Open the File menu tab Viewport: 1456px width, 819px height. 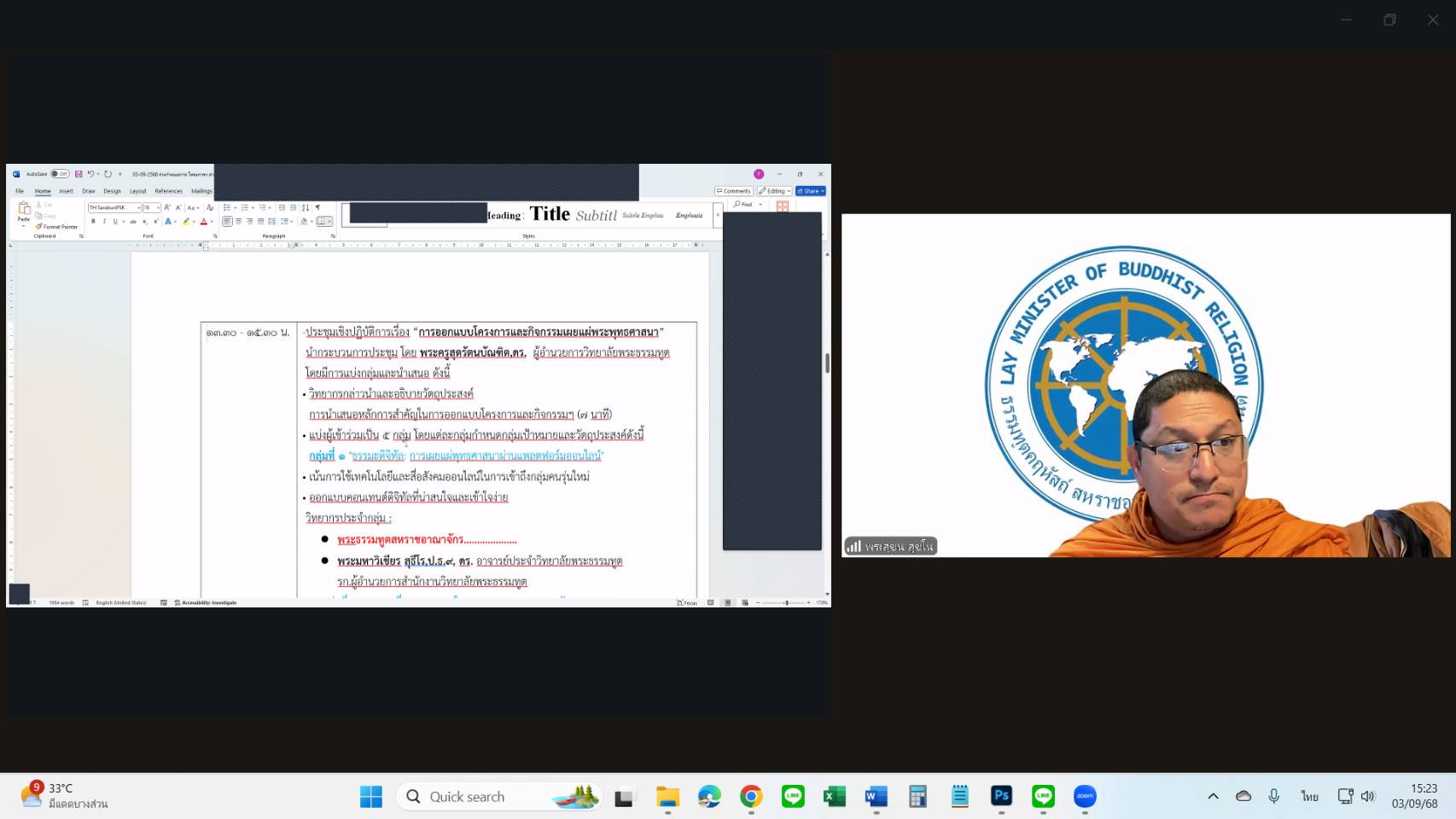(20, 191)
